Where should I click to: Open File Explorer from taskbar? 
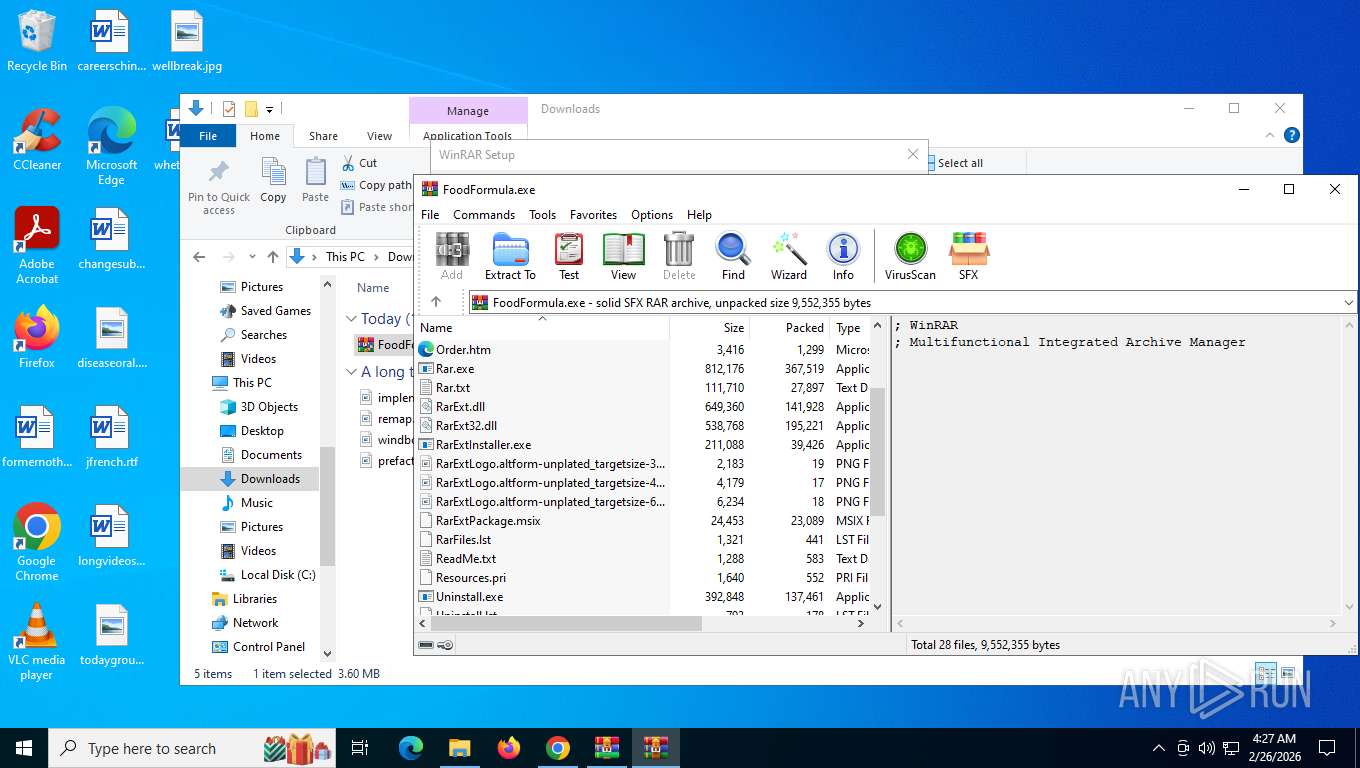[x=459, y=748]
